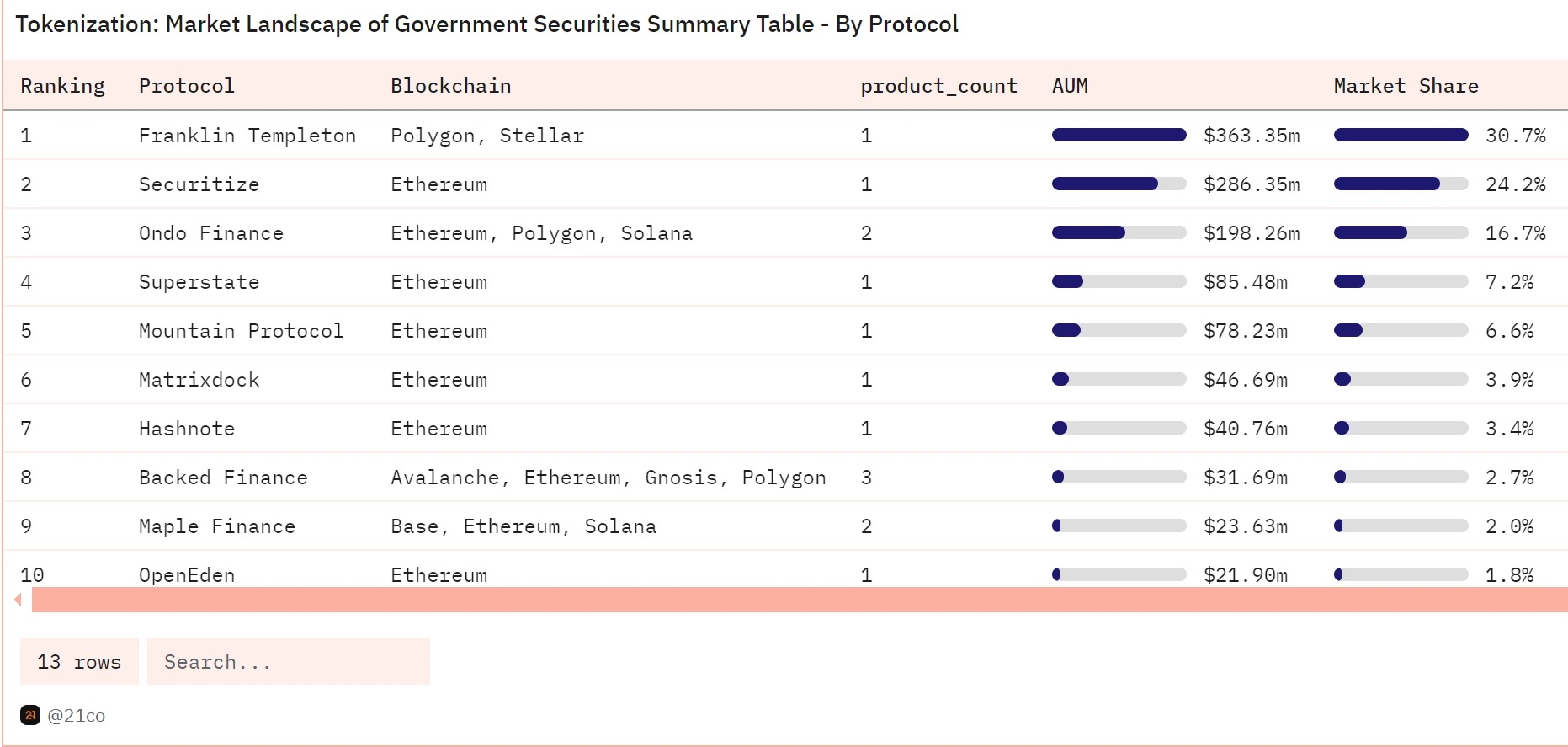
Task: Sort by the AUM column header
Action: pyautogui.click(x=1070, y=86)
